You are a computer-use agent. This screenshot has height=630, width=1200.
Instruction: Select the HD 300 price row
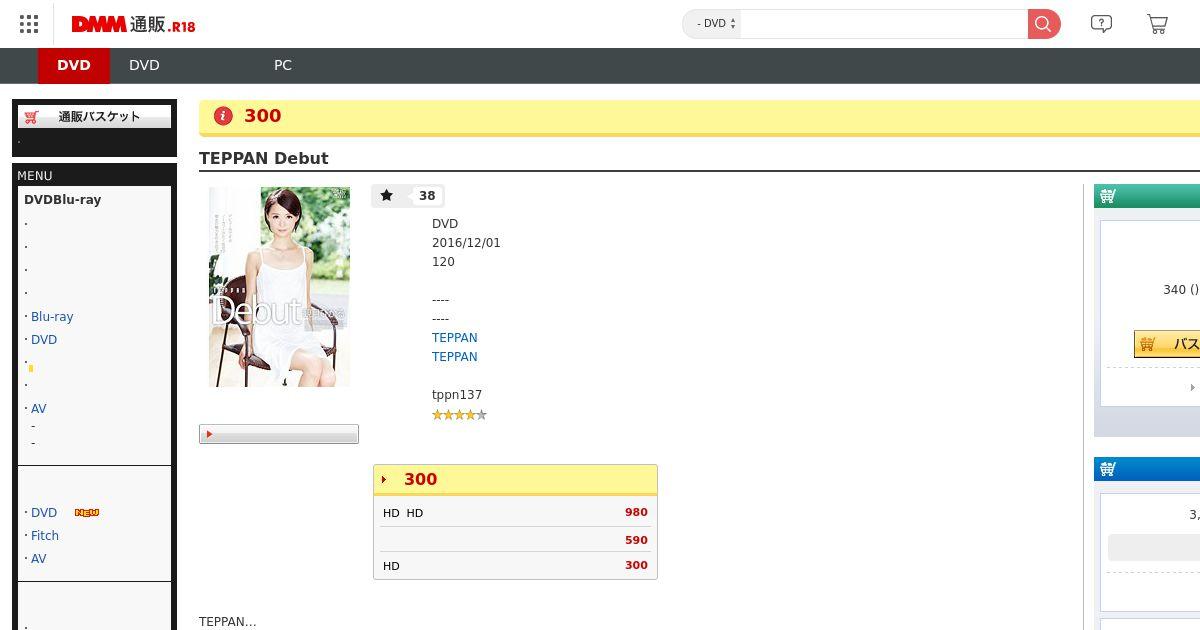[x=515, y=566]
